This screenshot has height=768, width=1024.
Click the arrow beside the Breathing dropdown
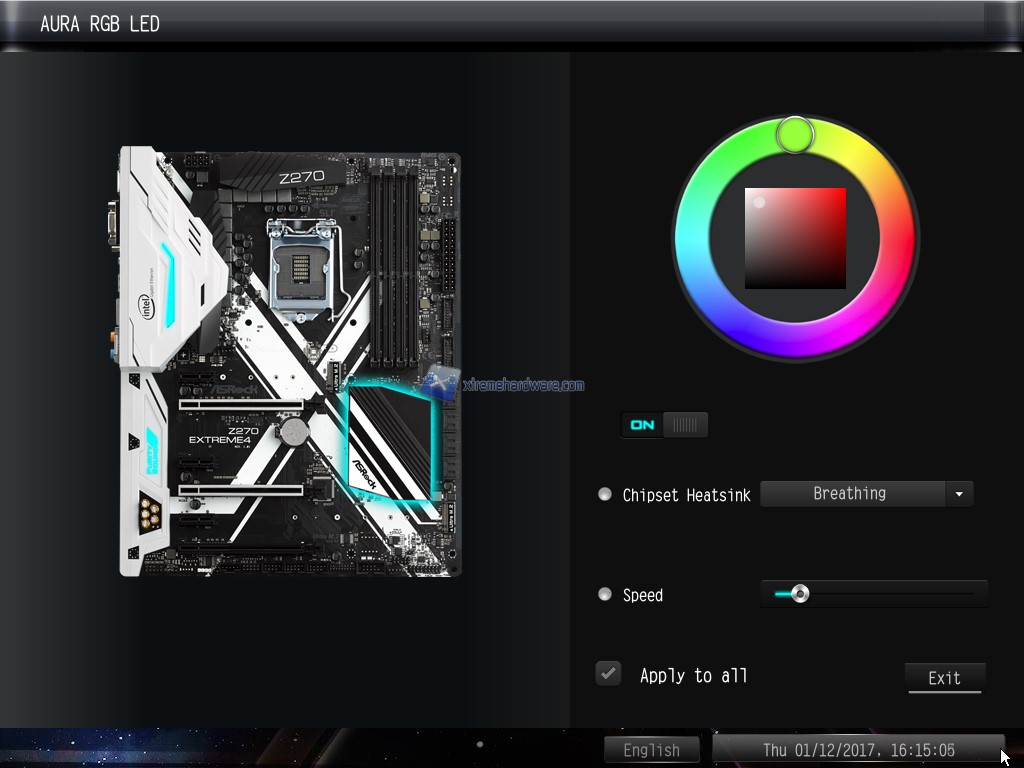959,494
